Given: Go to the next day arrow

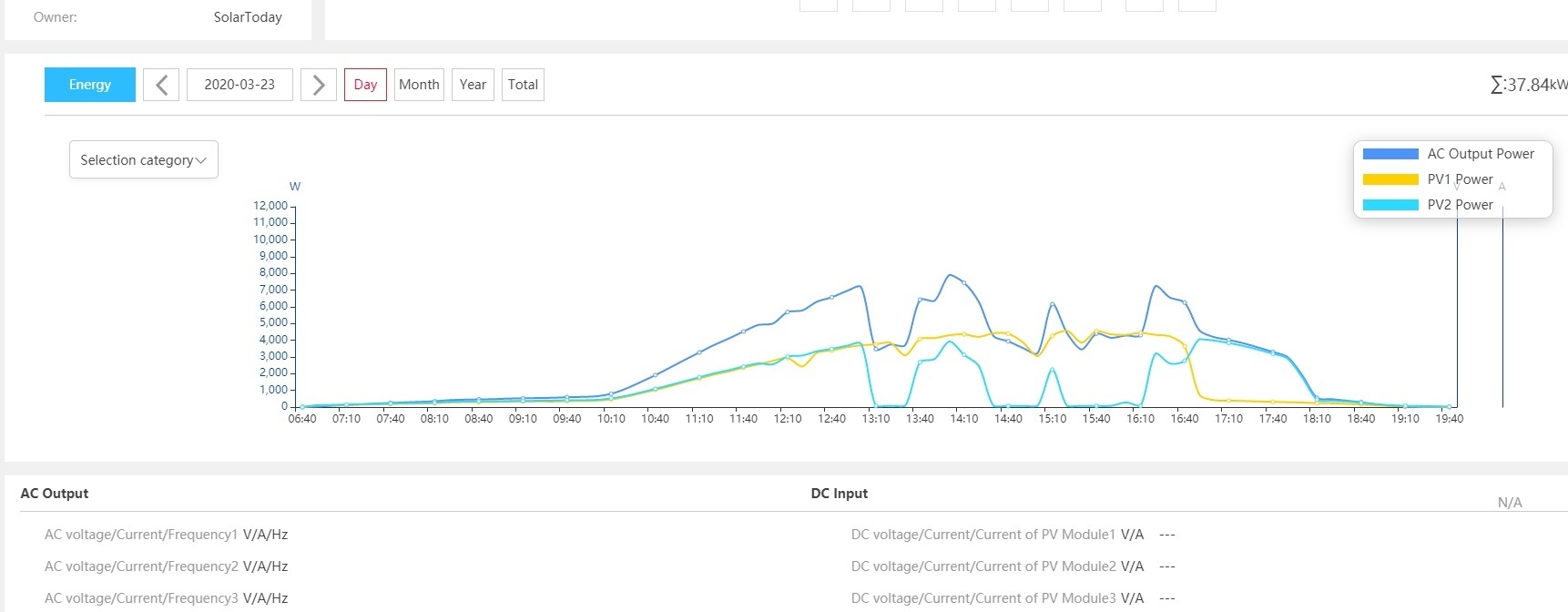Looking at the screenshot, I should coord(319,85).
